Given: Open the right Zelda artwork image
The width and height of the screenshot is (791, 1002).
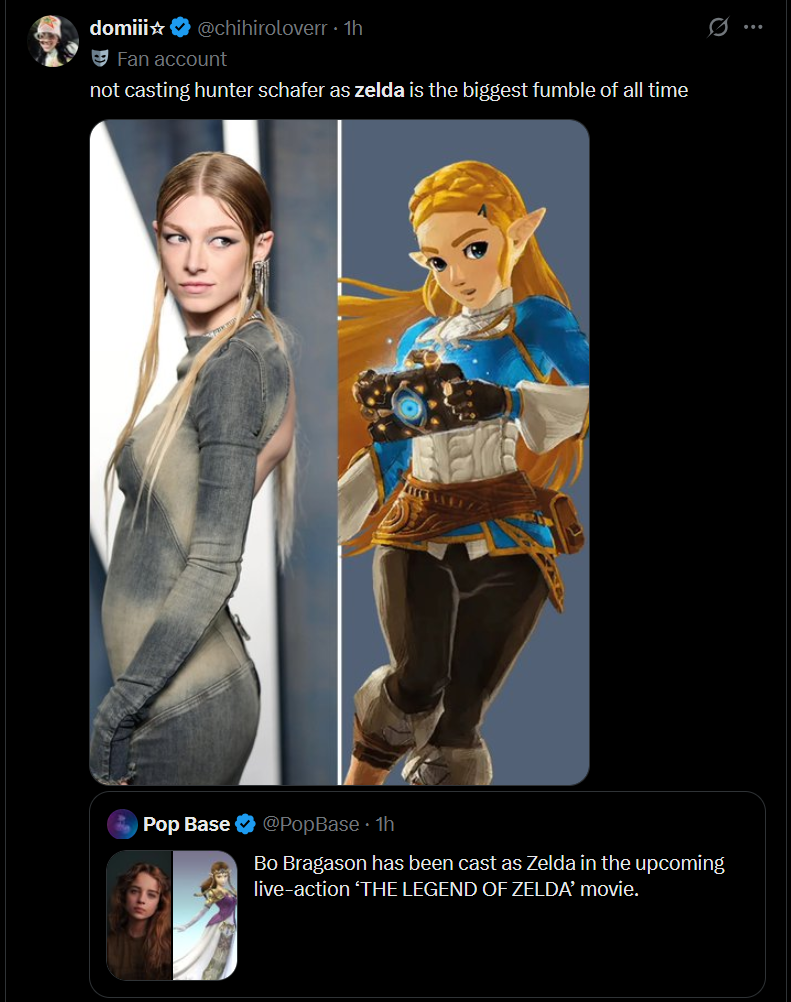Looking at the screenshot, I should [x=465, y=452].
